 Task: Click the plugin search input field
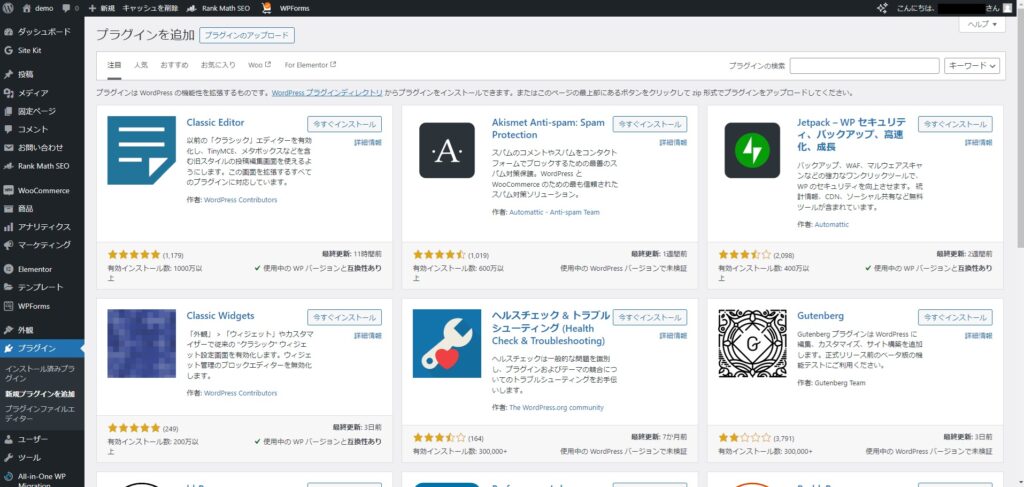(864, 66)
